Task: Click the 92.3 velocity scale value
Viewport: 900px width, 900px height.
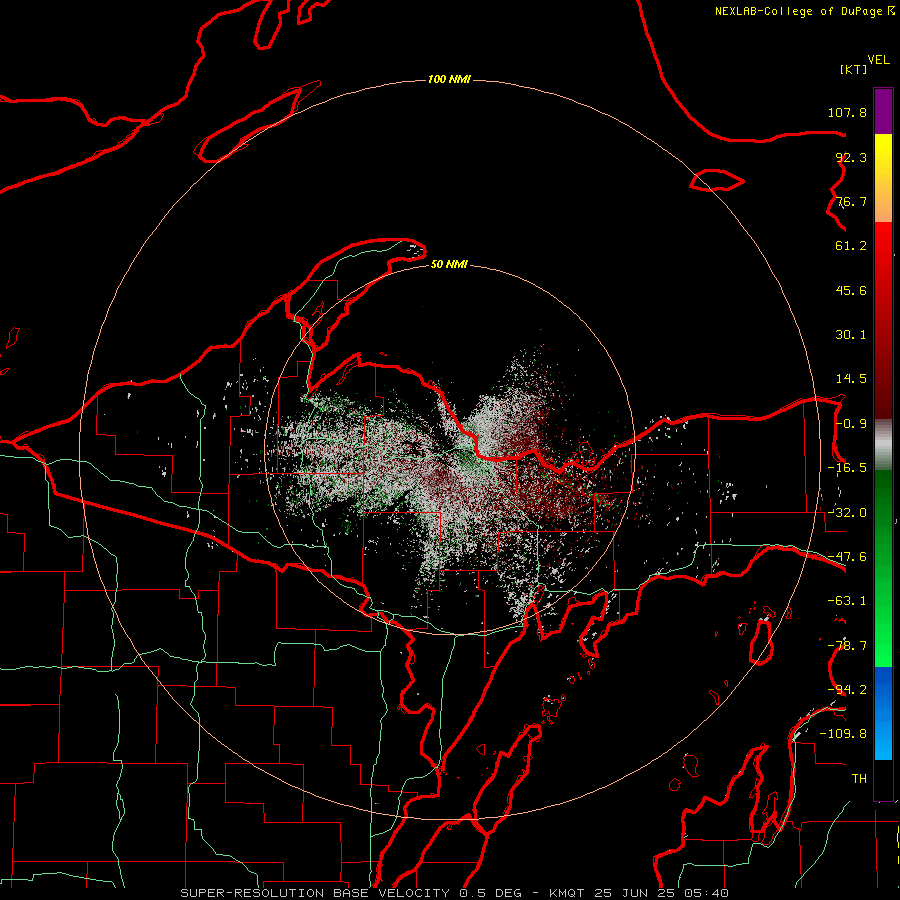Action: point(851,157)
